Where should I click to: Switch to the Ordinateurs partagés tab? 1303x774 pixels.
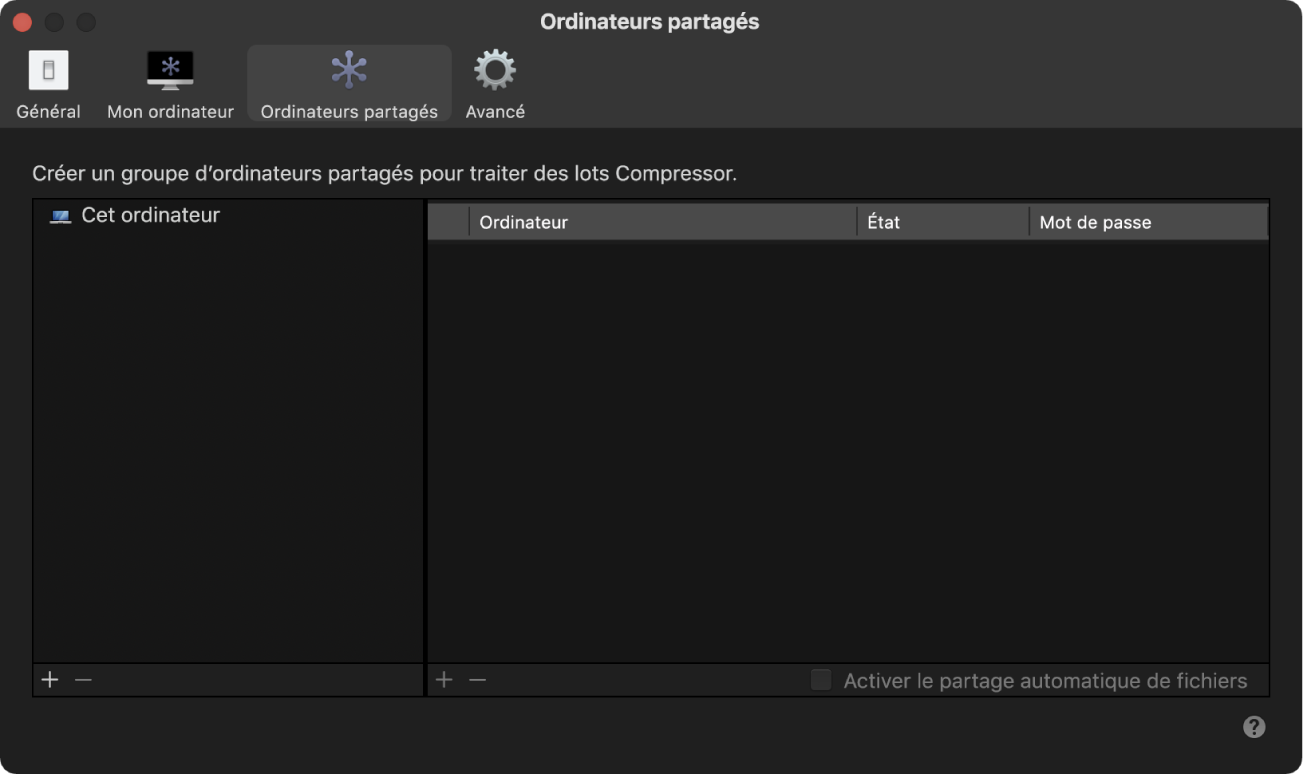[x=348, y=83]
